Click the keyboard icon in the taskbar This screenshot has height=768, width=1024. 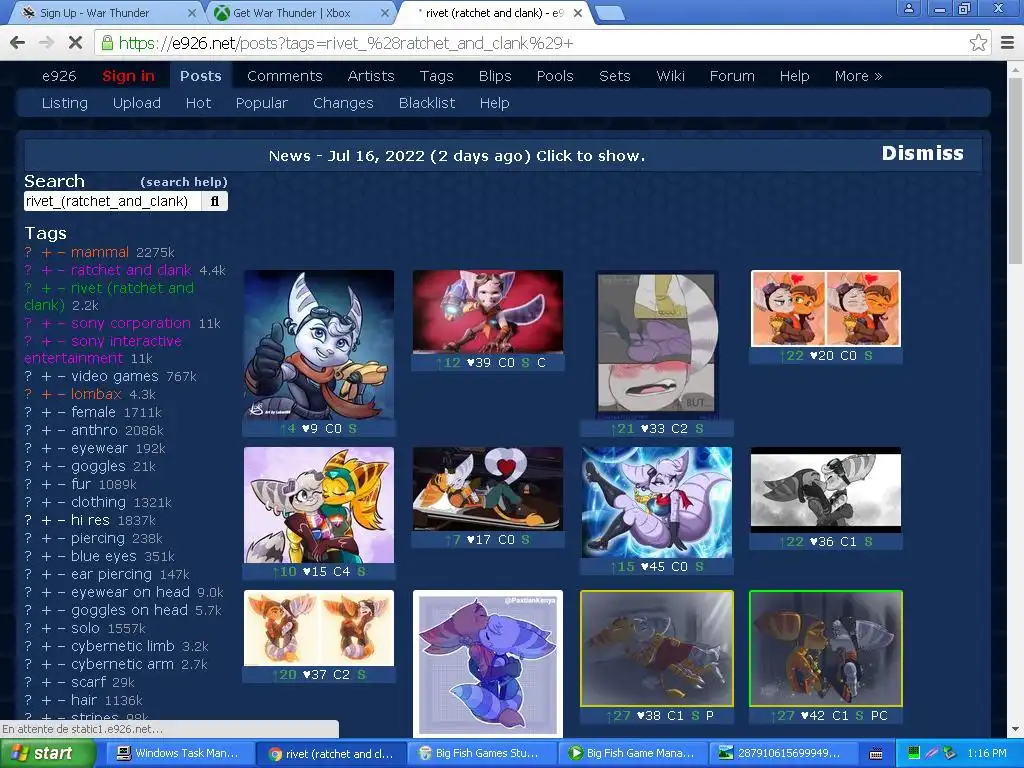pos(876,754)
